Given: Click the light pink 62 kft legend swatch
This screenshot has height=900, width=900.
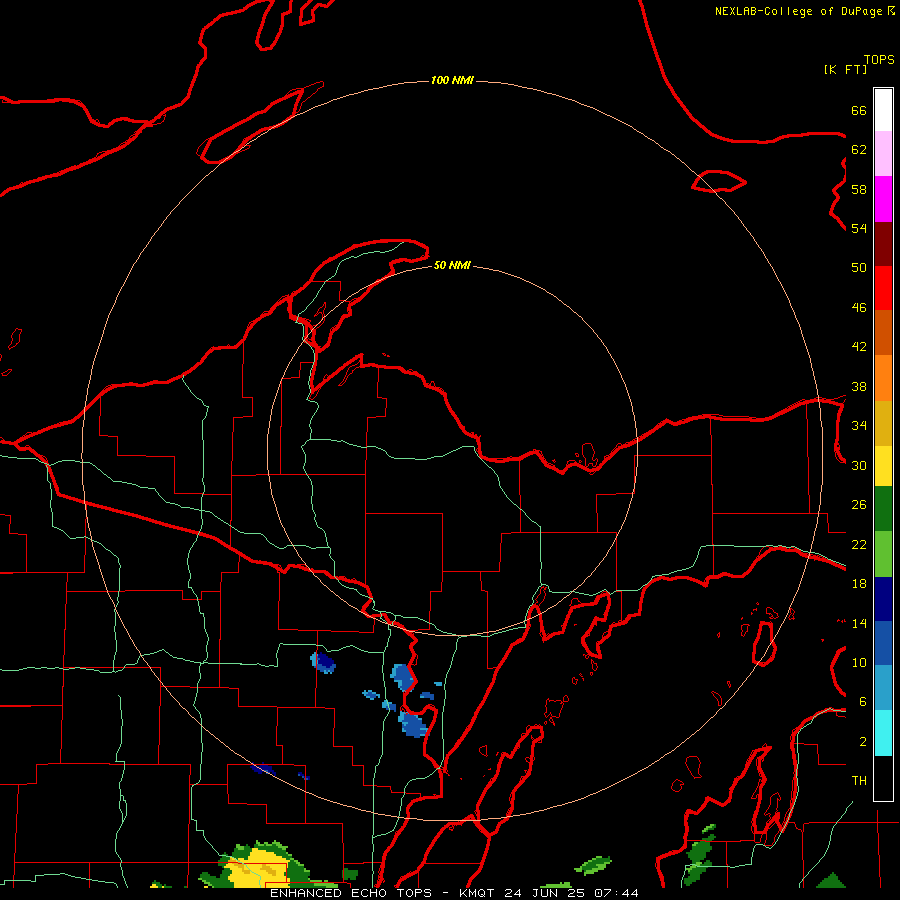Looking at the screenshot, I should (x=883, y=154).
